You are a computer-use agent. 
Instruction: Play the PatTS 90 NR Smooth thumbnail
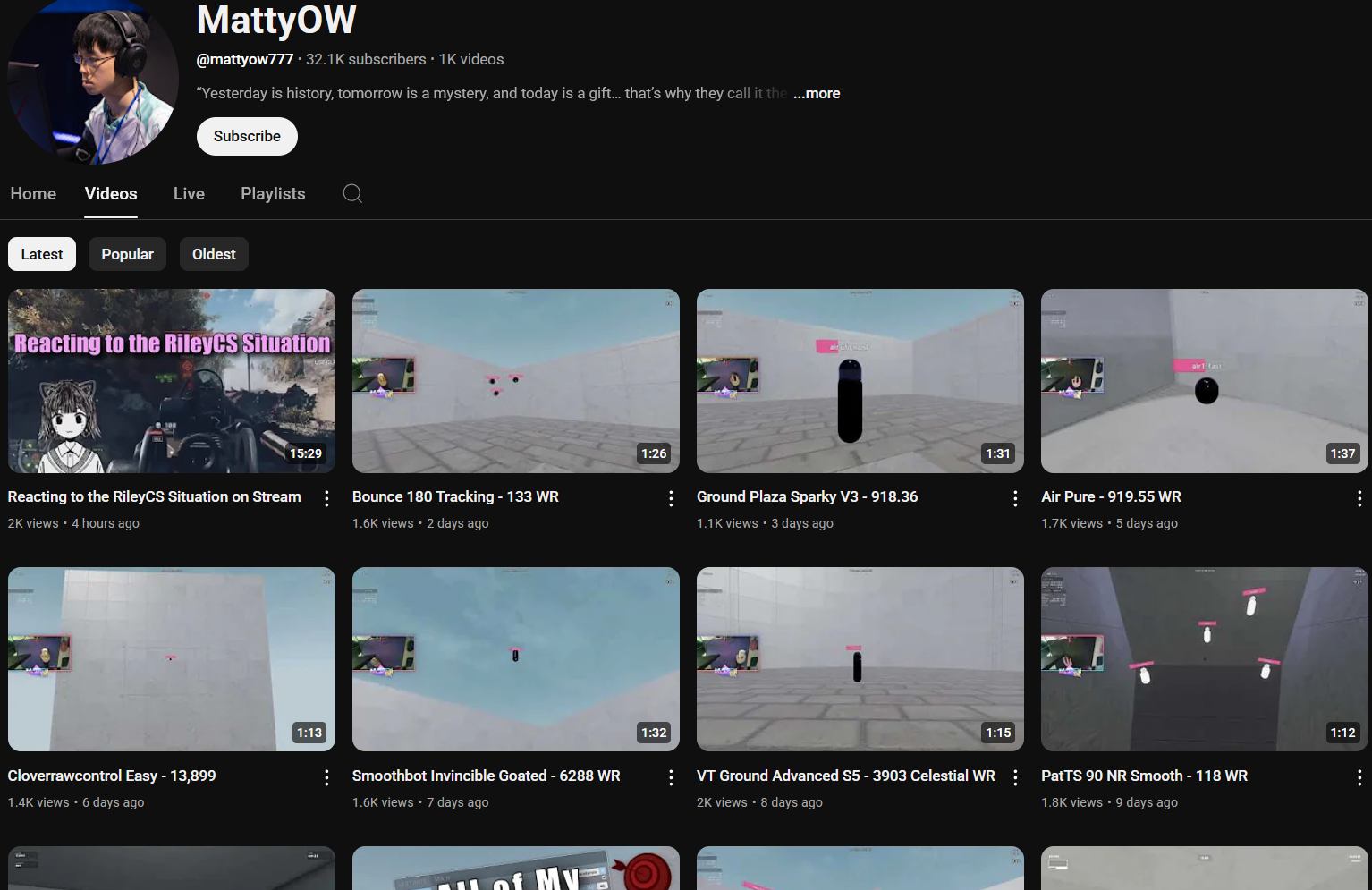point(1205,659)
